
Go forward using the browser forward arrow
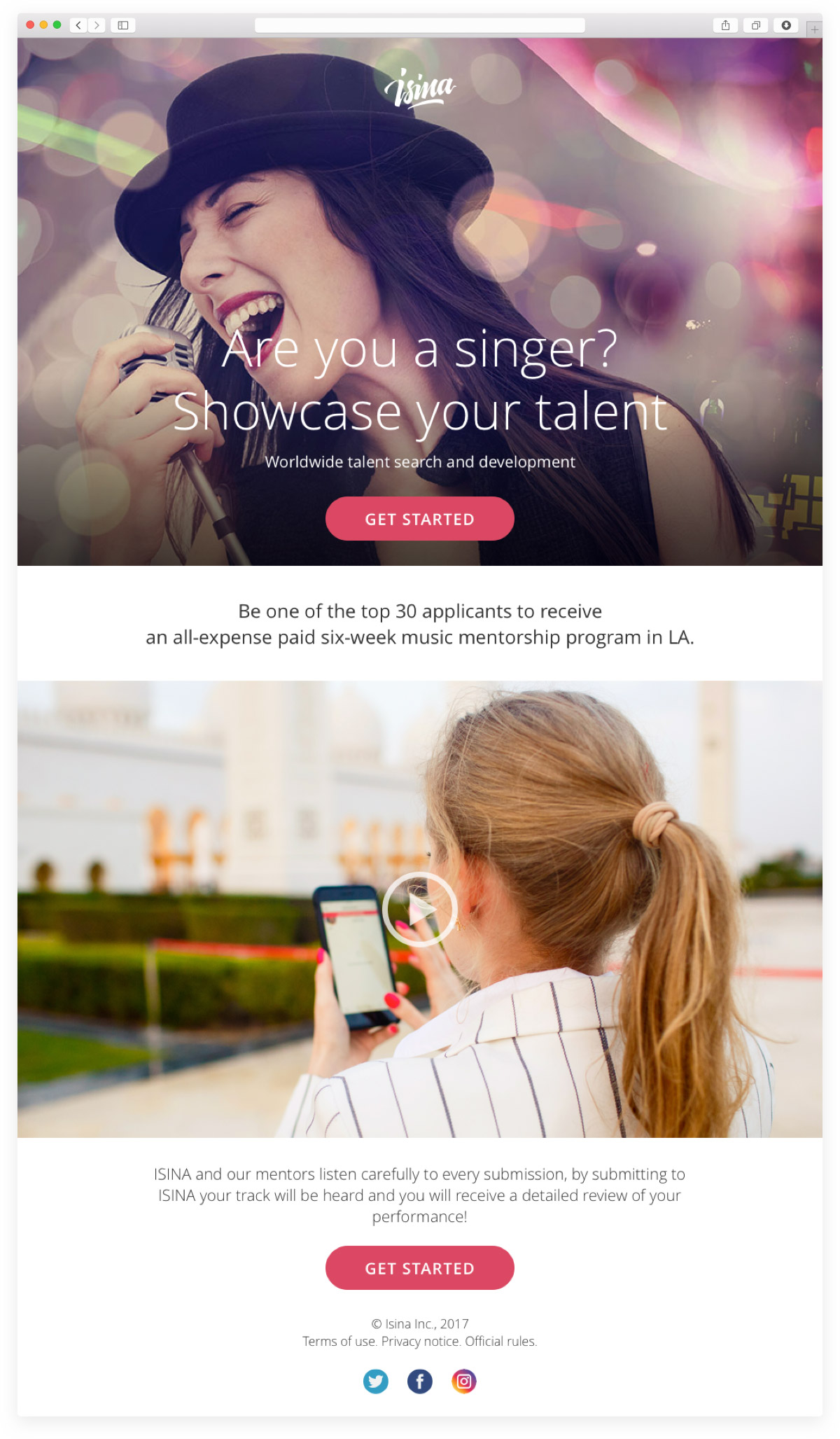pos(97,25)
